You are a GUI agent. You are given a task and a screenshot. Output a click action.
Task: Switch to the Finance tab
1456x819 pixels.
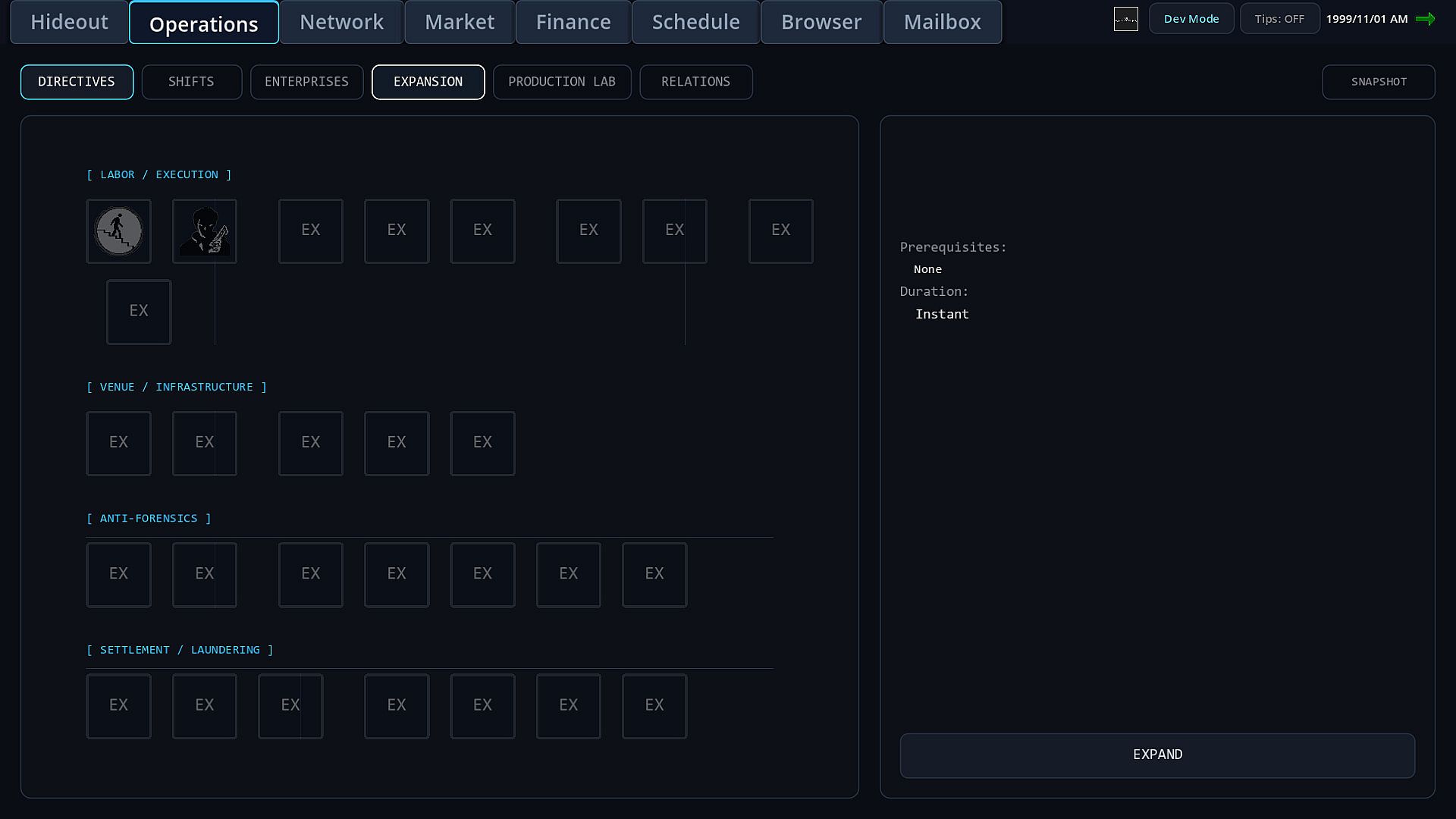pyautogui.click(x=573, y=22)
